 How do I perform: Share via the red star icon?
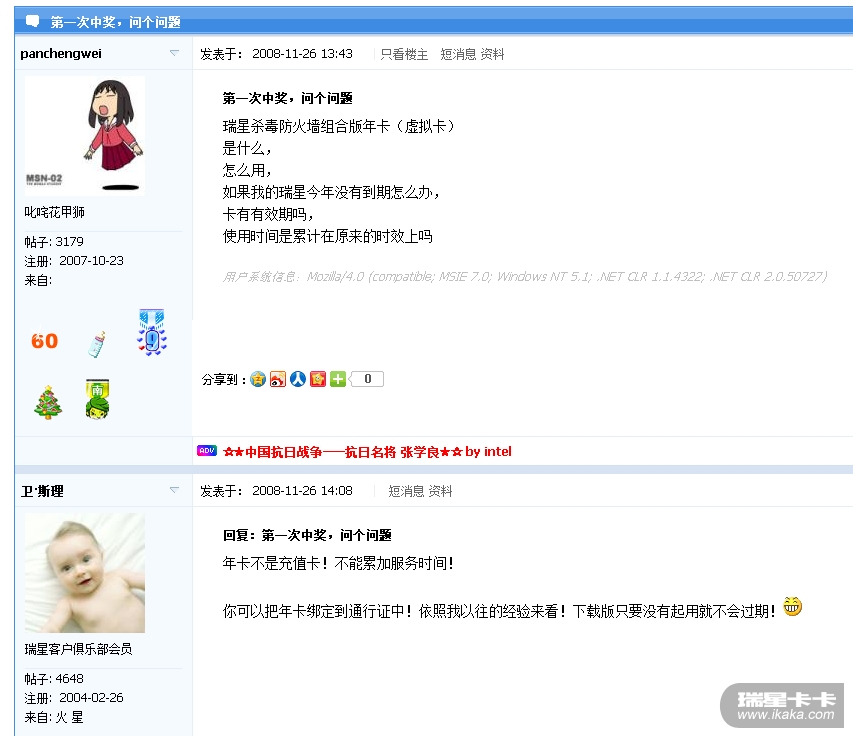[x=318, y=379]
